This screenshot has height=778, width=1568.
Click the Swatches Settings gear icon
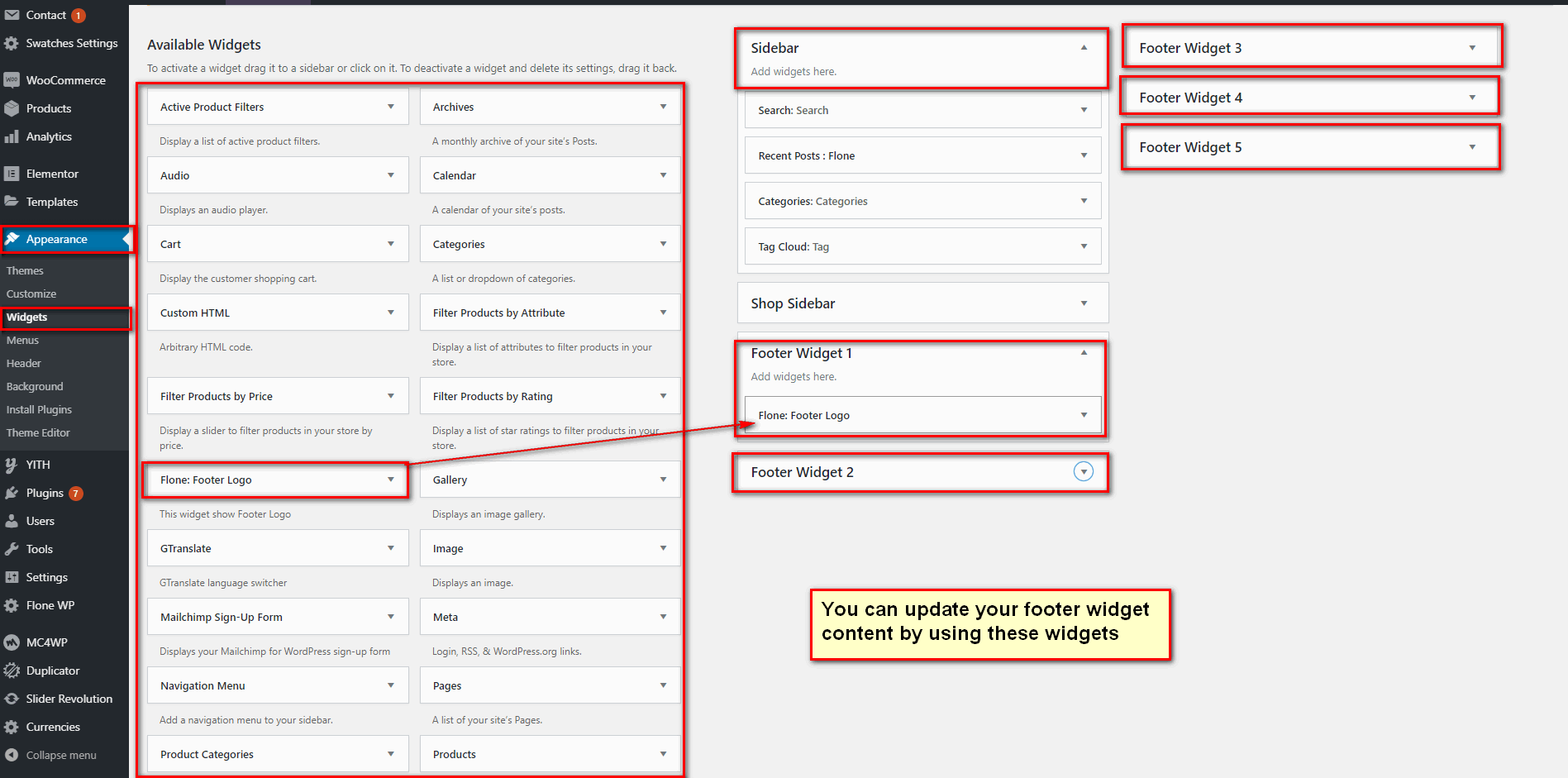click(x=12, y=43)
